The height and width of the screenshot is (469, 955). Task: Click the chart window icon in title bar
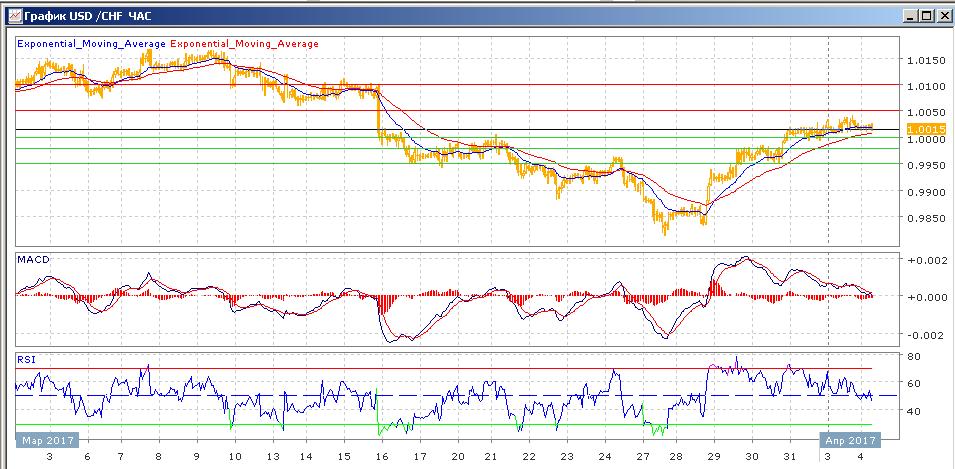(x=13, y=15)
